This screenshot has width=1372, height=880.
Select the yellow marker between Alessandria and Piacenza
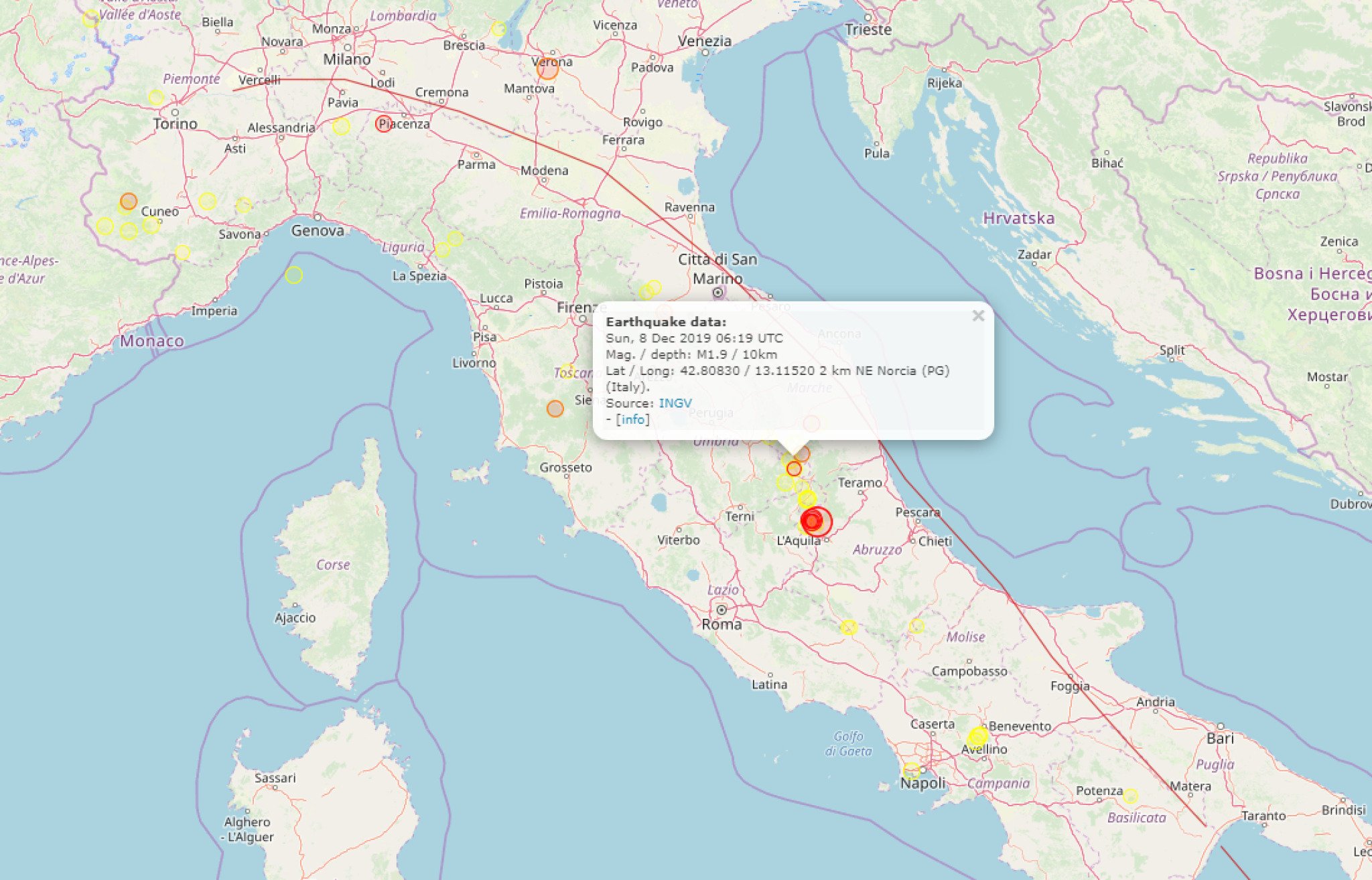341,126
